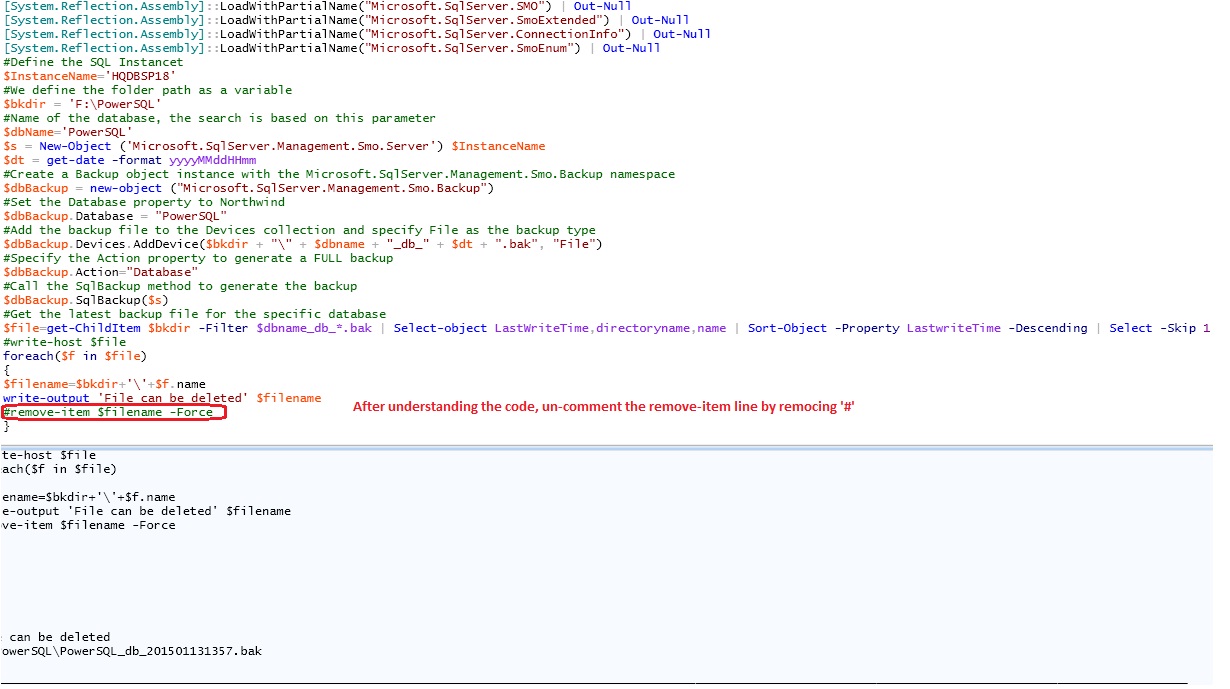Click the commented remove-item line in the red box
Screen dimensions: 1230x689
[112, 412]
